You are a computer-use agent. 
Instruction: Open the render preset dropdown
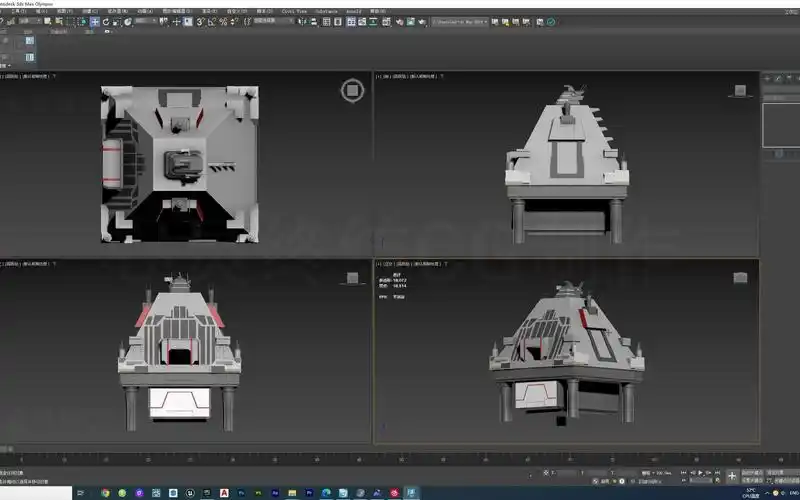[460, 21]
